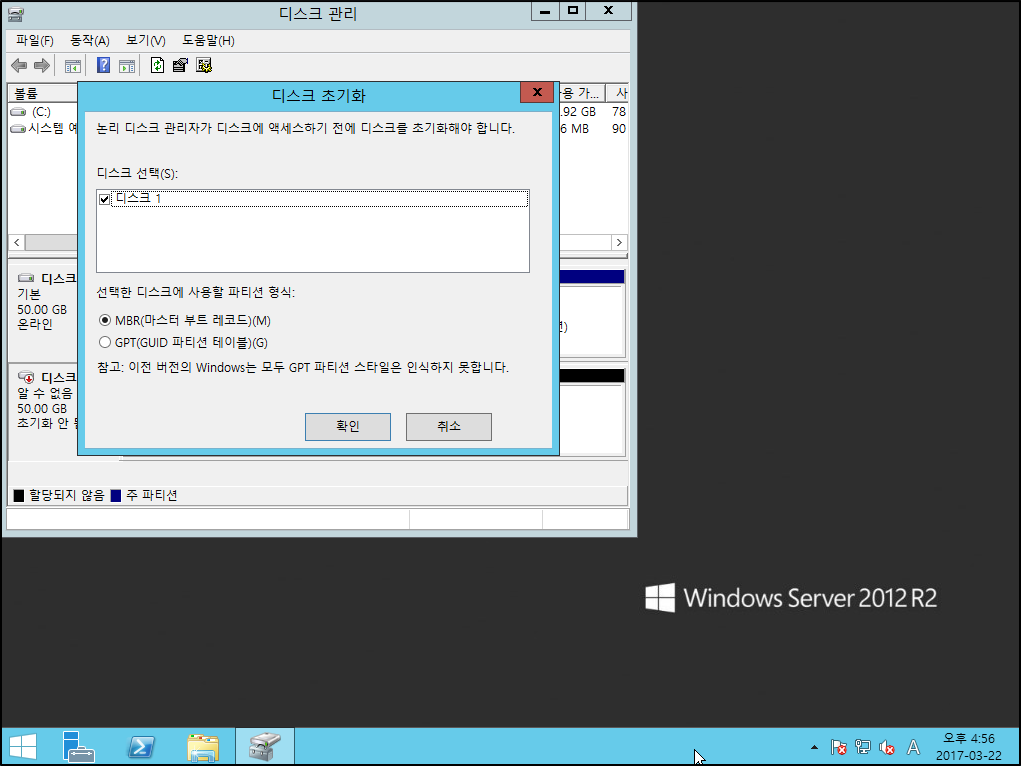Open the 도움말(H) menu
Viewport: 1021px width, 766px height.
click(x=208, y=40)
